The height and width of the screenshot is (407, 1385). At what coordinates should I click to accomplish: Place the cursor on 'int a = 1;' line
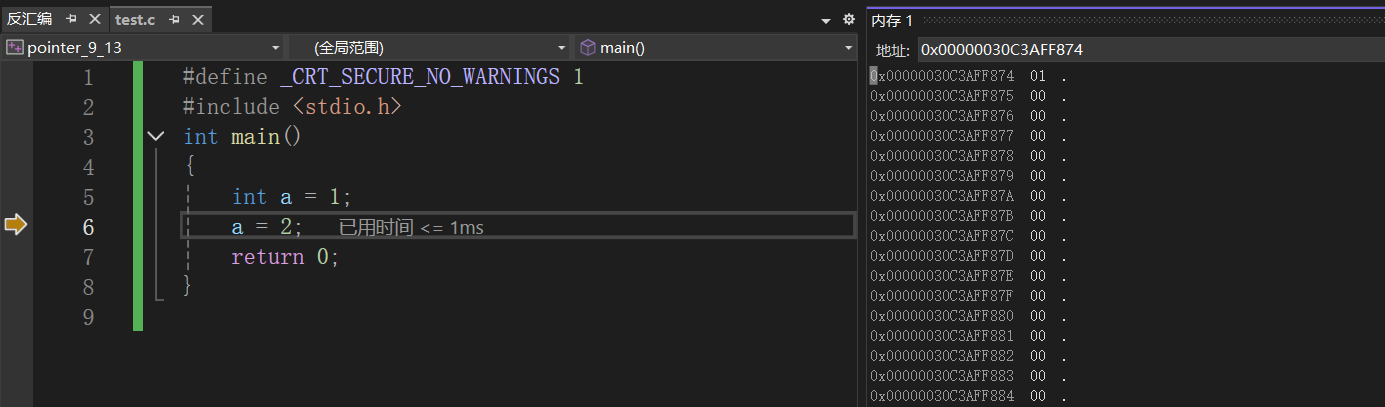[292, 197]
